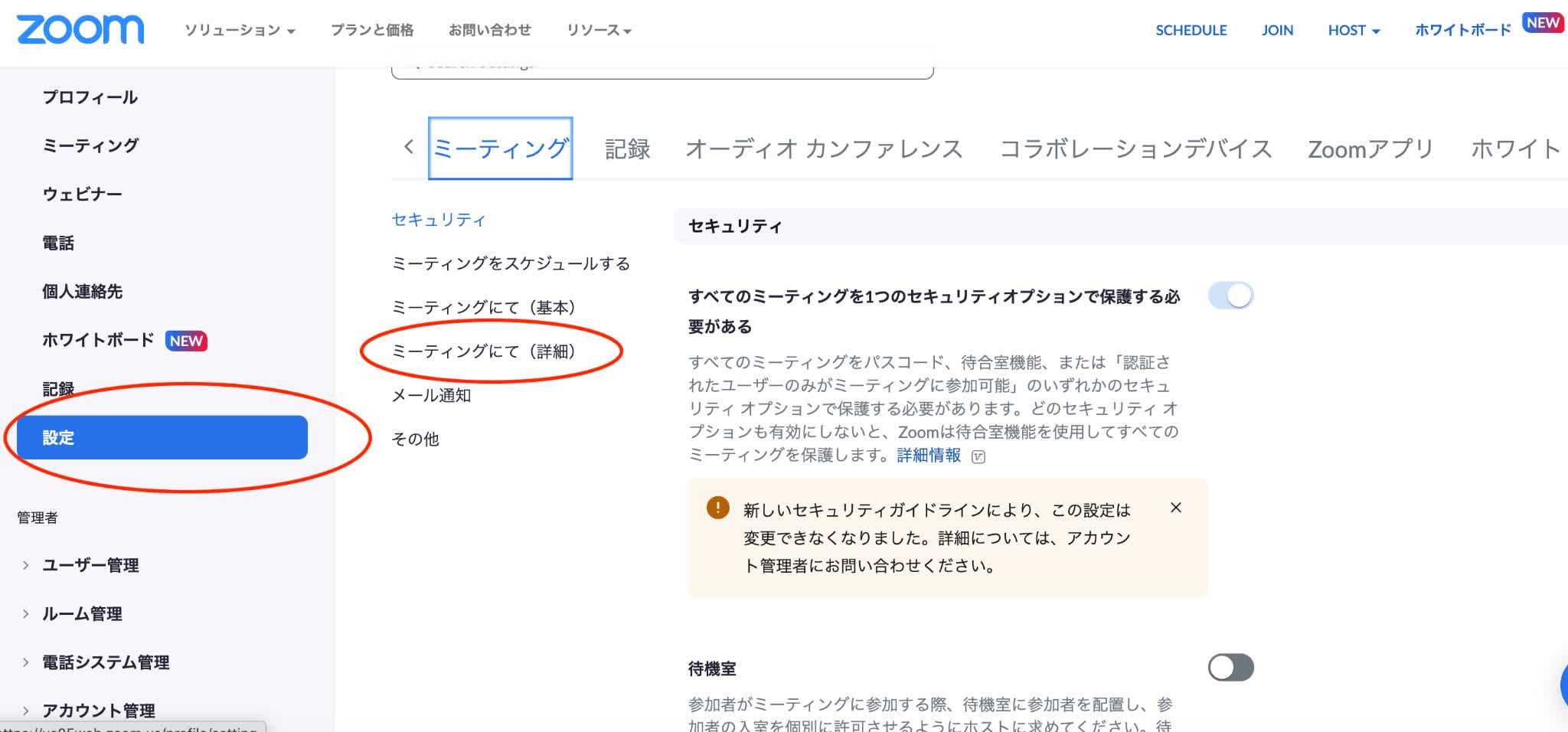
Task: Select the ミーティング settings tab
Action: 501,149
